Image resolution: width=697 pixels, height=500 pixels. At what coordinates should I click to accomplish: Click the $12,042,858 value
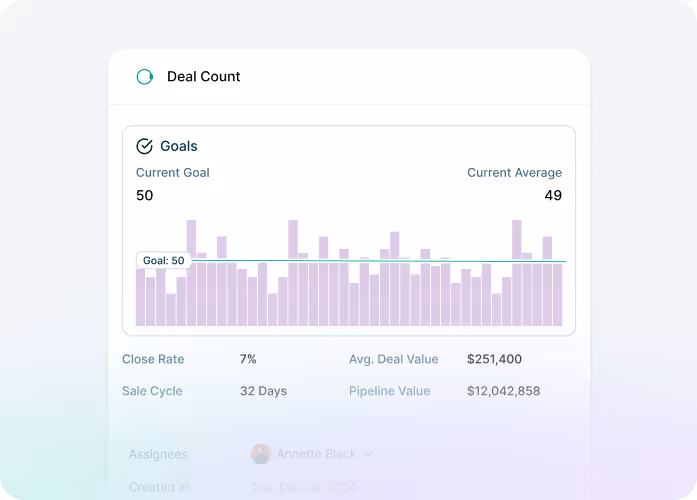point(503,391)
